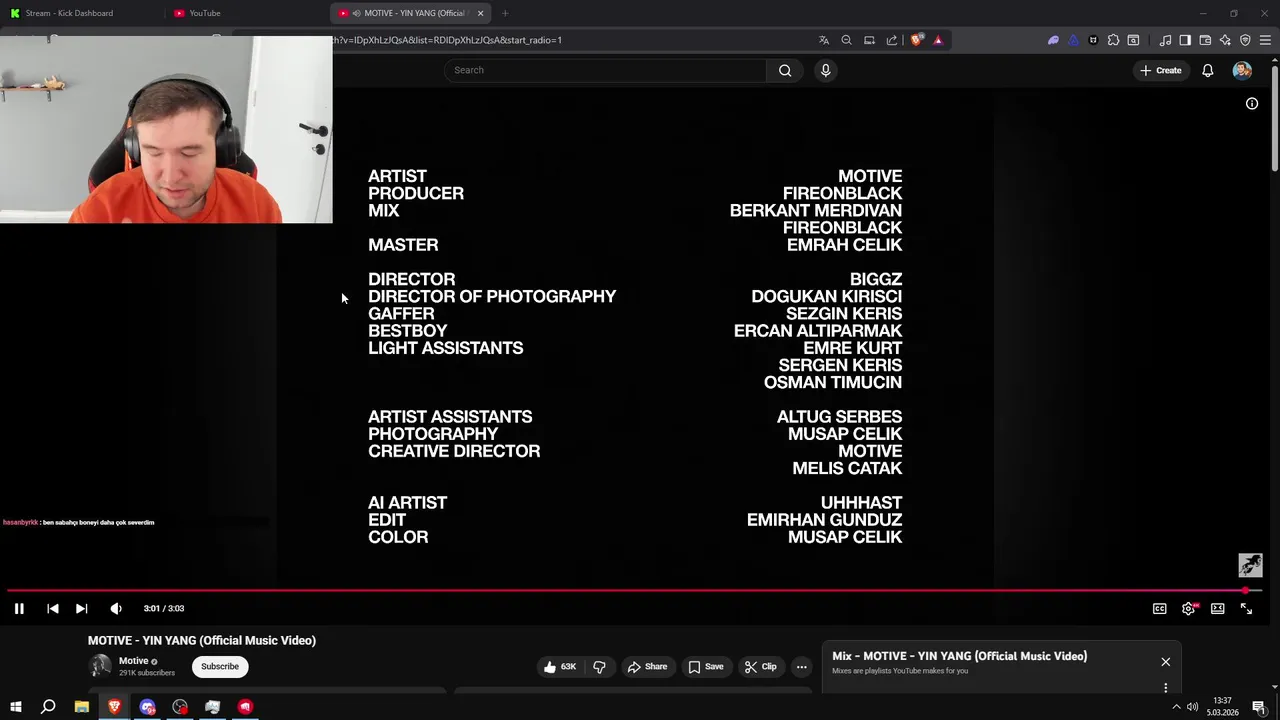Open the Mix playlist options menu
Screen dimensions: 1280x720
(x=1166, y=687)
